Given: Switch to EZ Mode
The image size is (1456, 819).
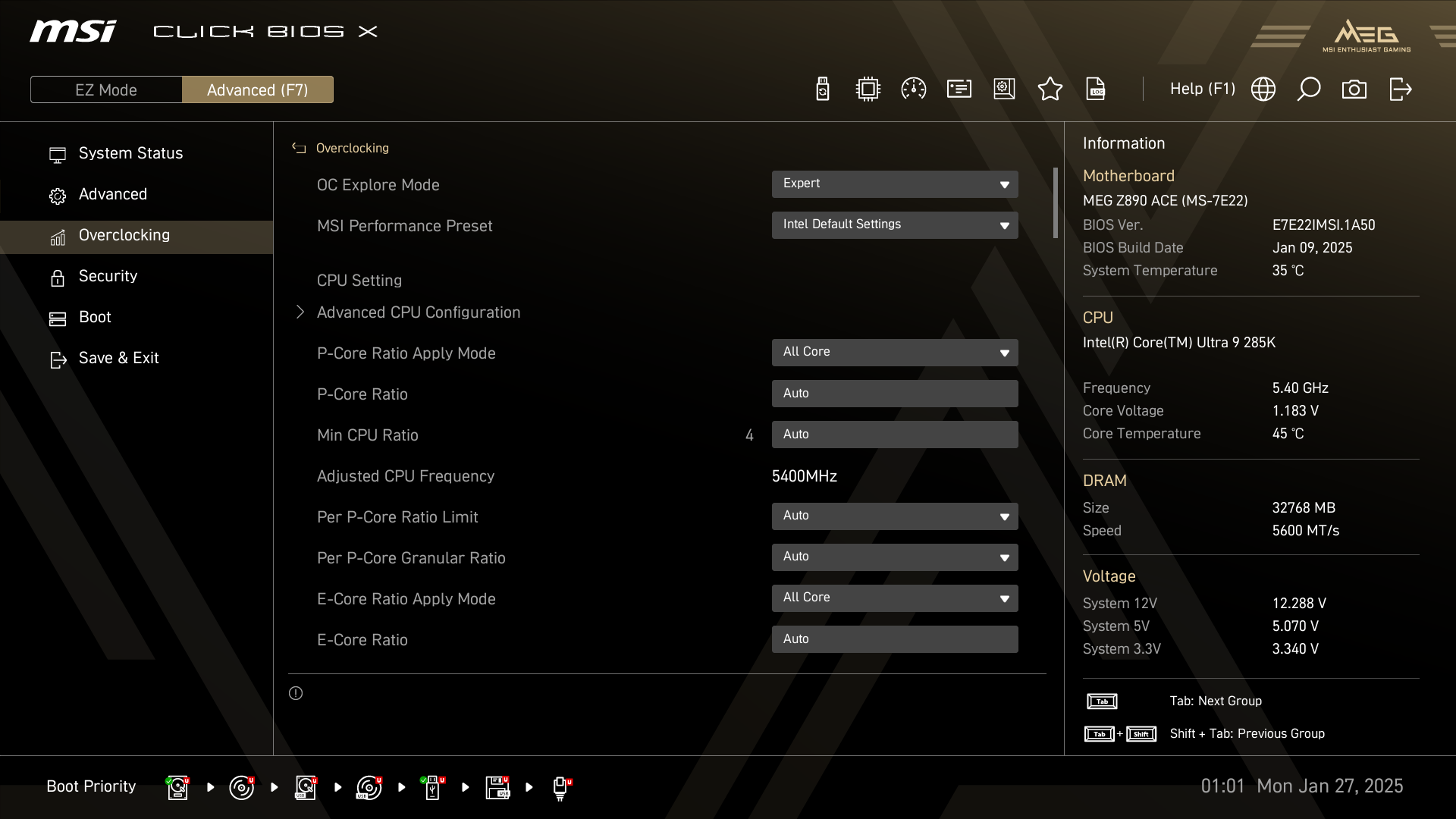Looking at the screenshot, I should pos(106,89).
